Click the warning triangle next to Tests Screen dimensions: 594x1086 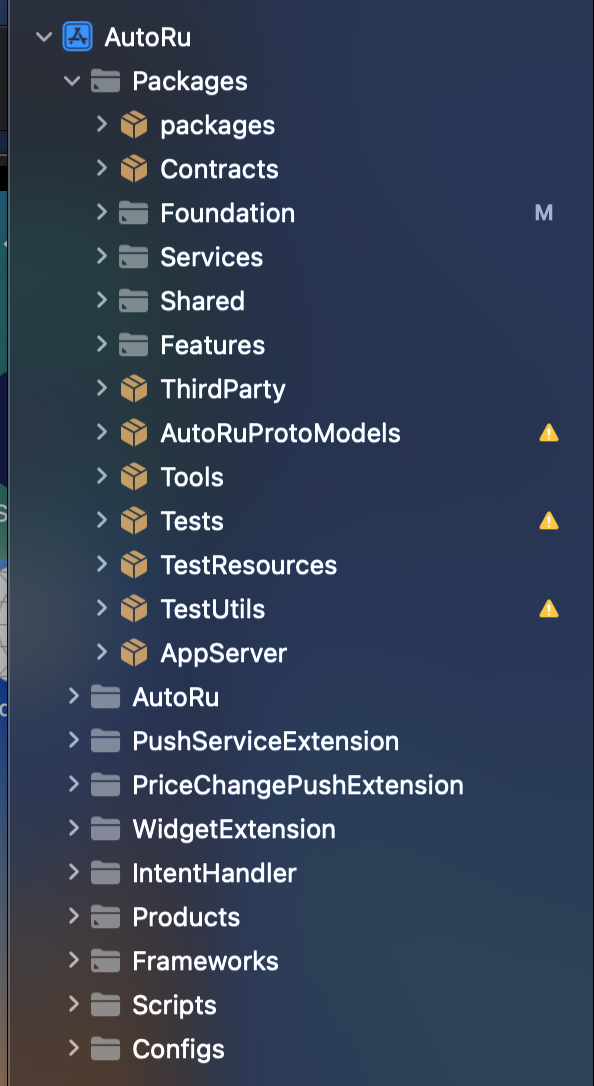click(x=548, y=521)
